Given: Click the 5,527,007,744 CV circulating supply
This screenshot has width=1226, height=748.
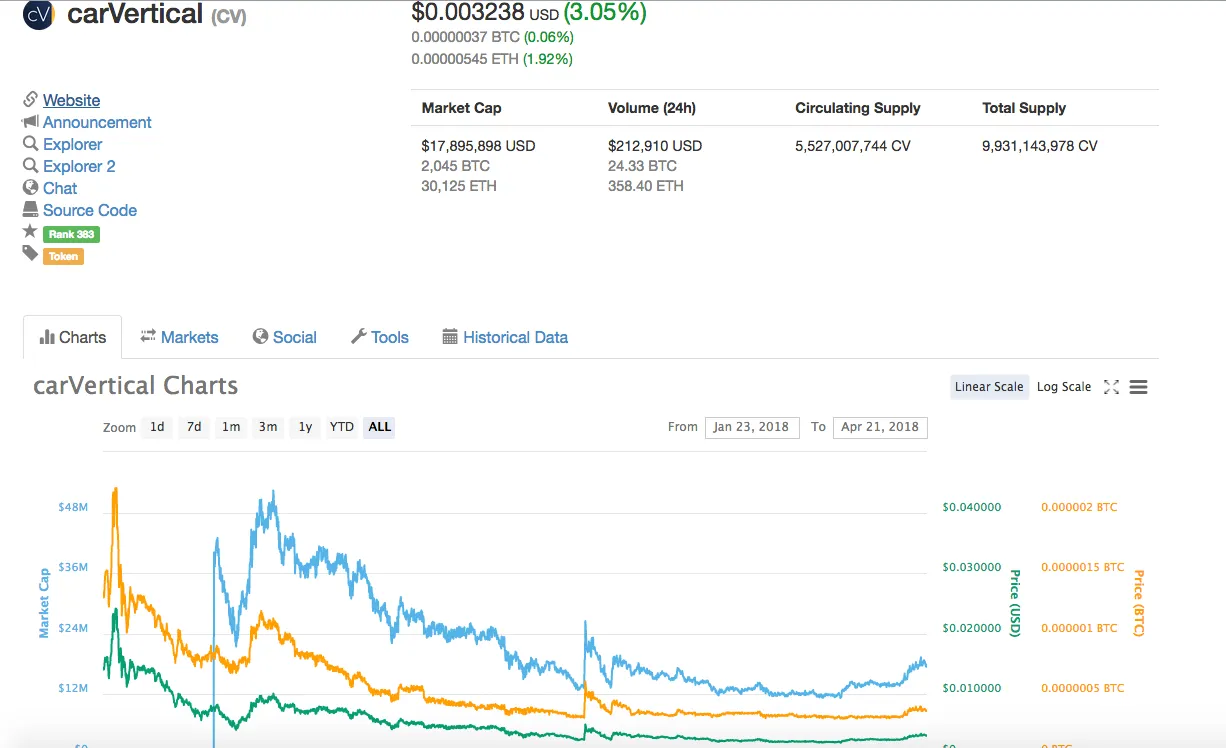Looking at the screenshot, I should tap(853, 146).
